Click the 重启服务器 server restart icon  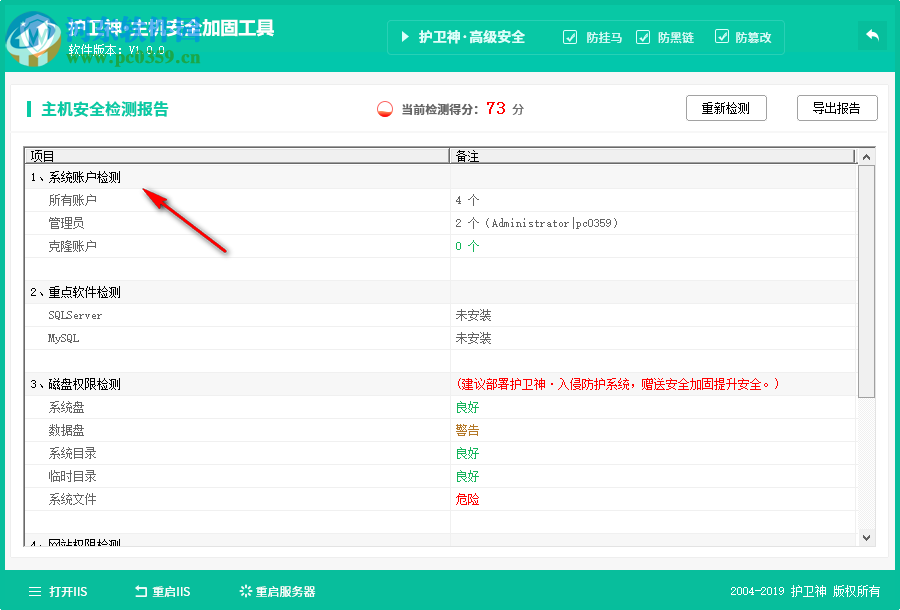(x=244, y=591)
